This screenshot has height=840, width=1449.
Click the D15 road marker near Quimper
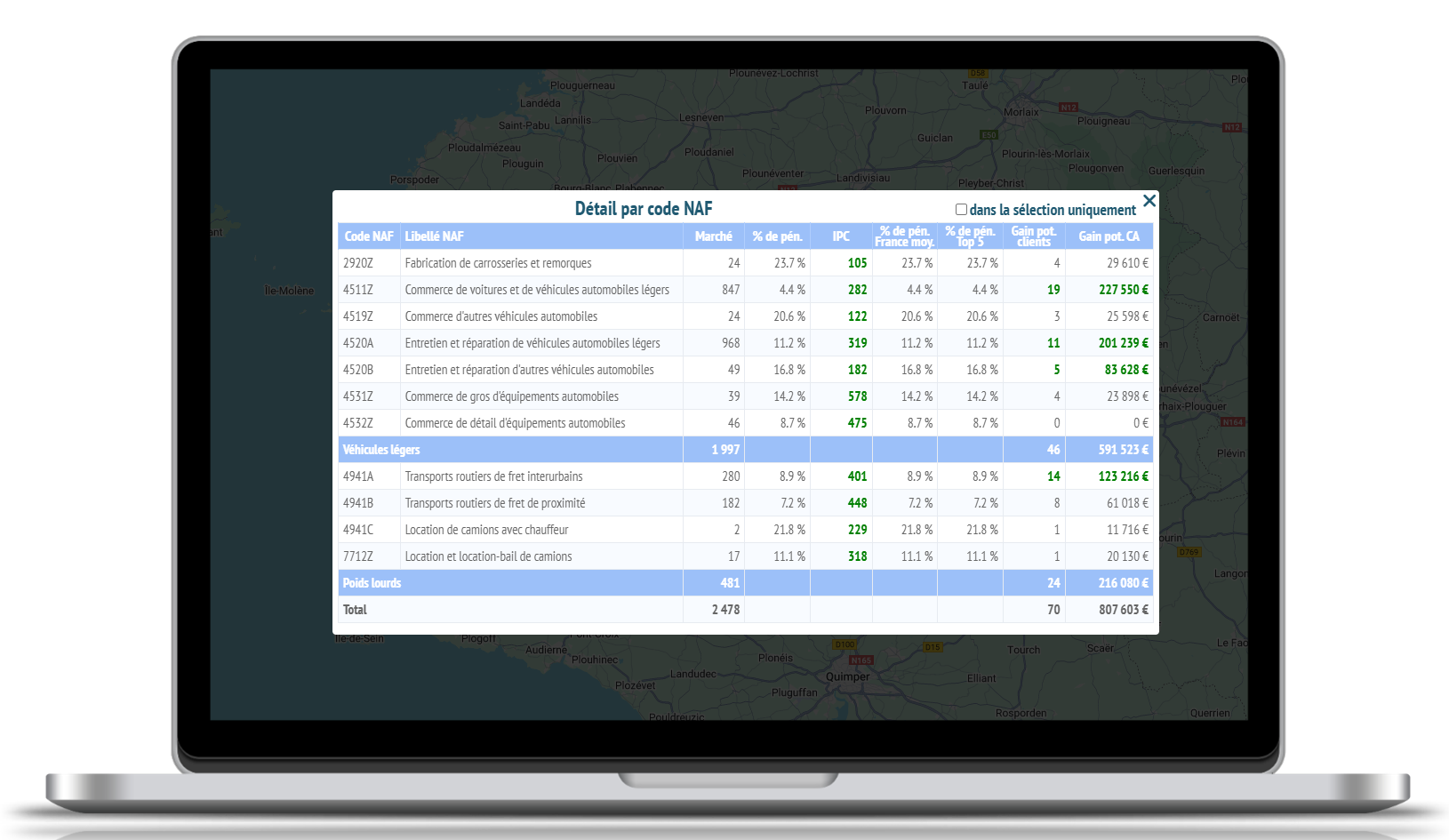point(932,646)
